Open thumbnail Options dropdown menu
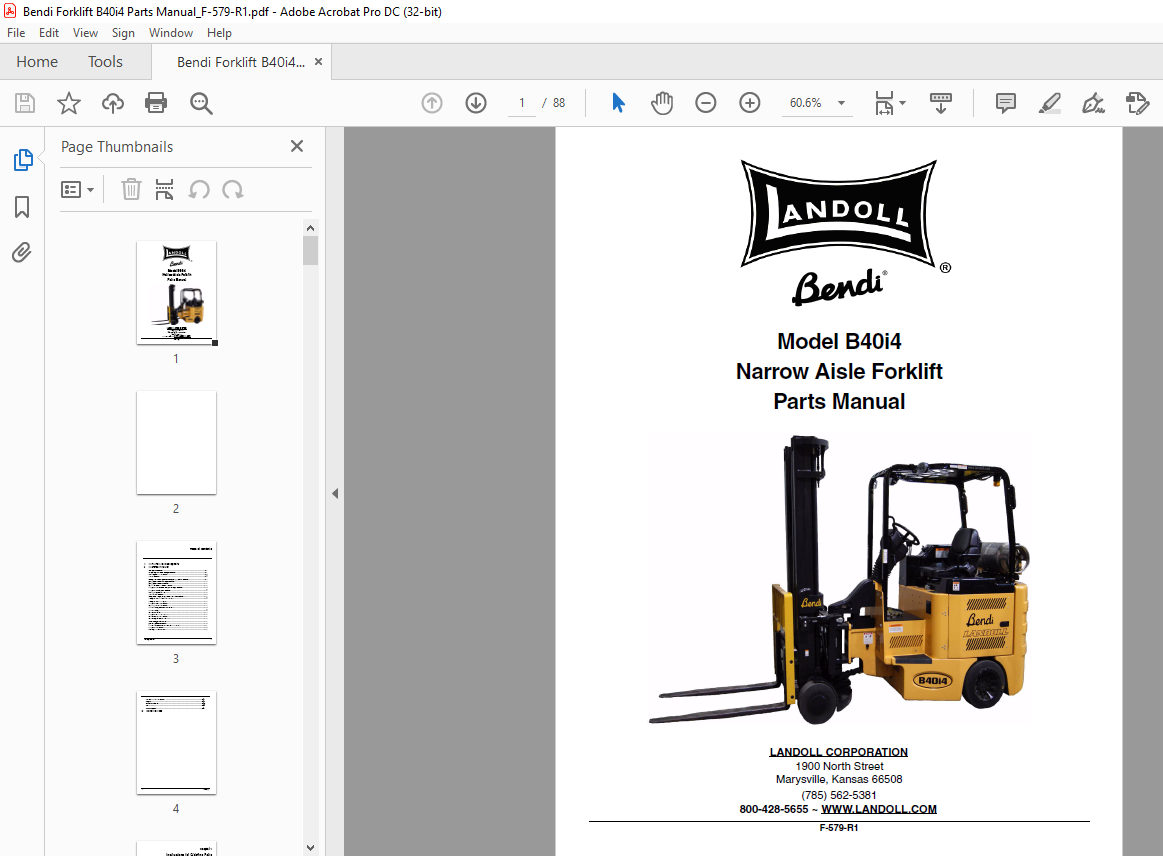1163x856 pixels. tap(77, 190)
